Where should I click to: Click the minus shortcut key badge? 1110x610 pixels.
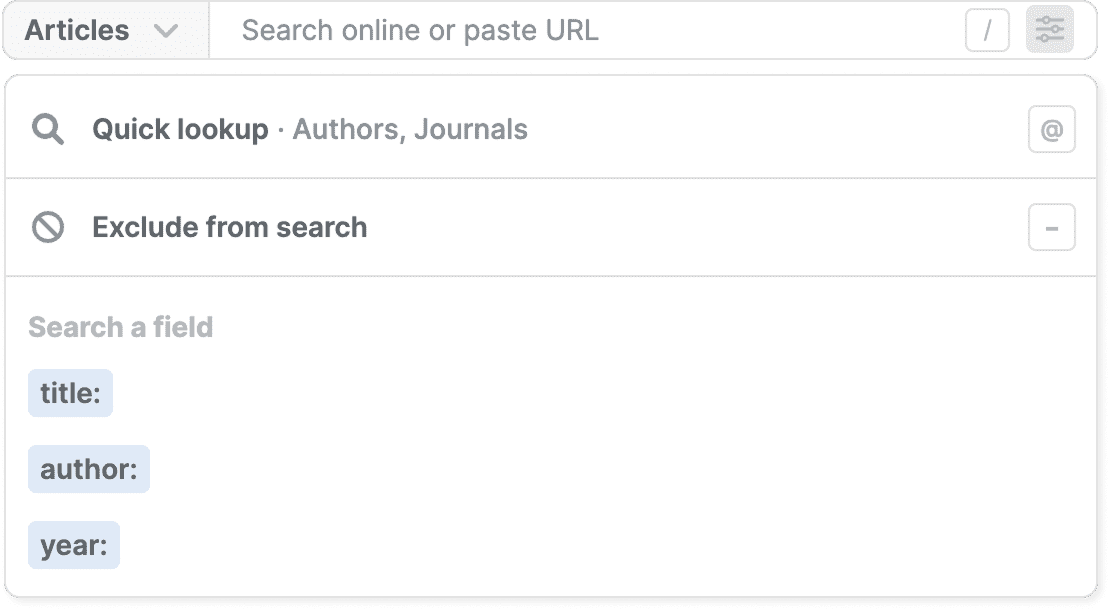click(x=1051, y=228)
